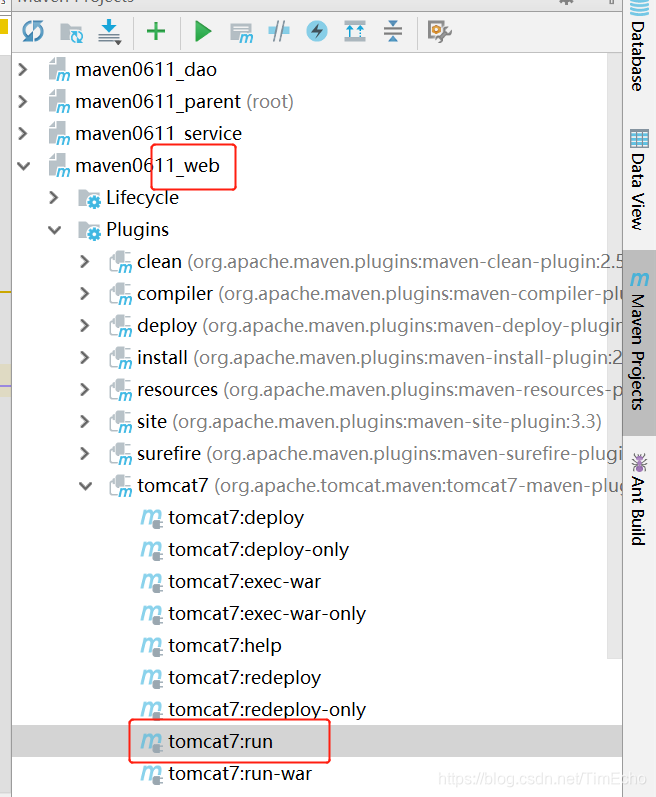Click the Lifecycle folder icon
The height and width of the screenshot is (797, 656).
coord(89,199)
